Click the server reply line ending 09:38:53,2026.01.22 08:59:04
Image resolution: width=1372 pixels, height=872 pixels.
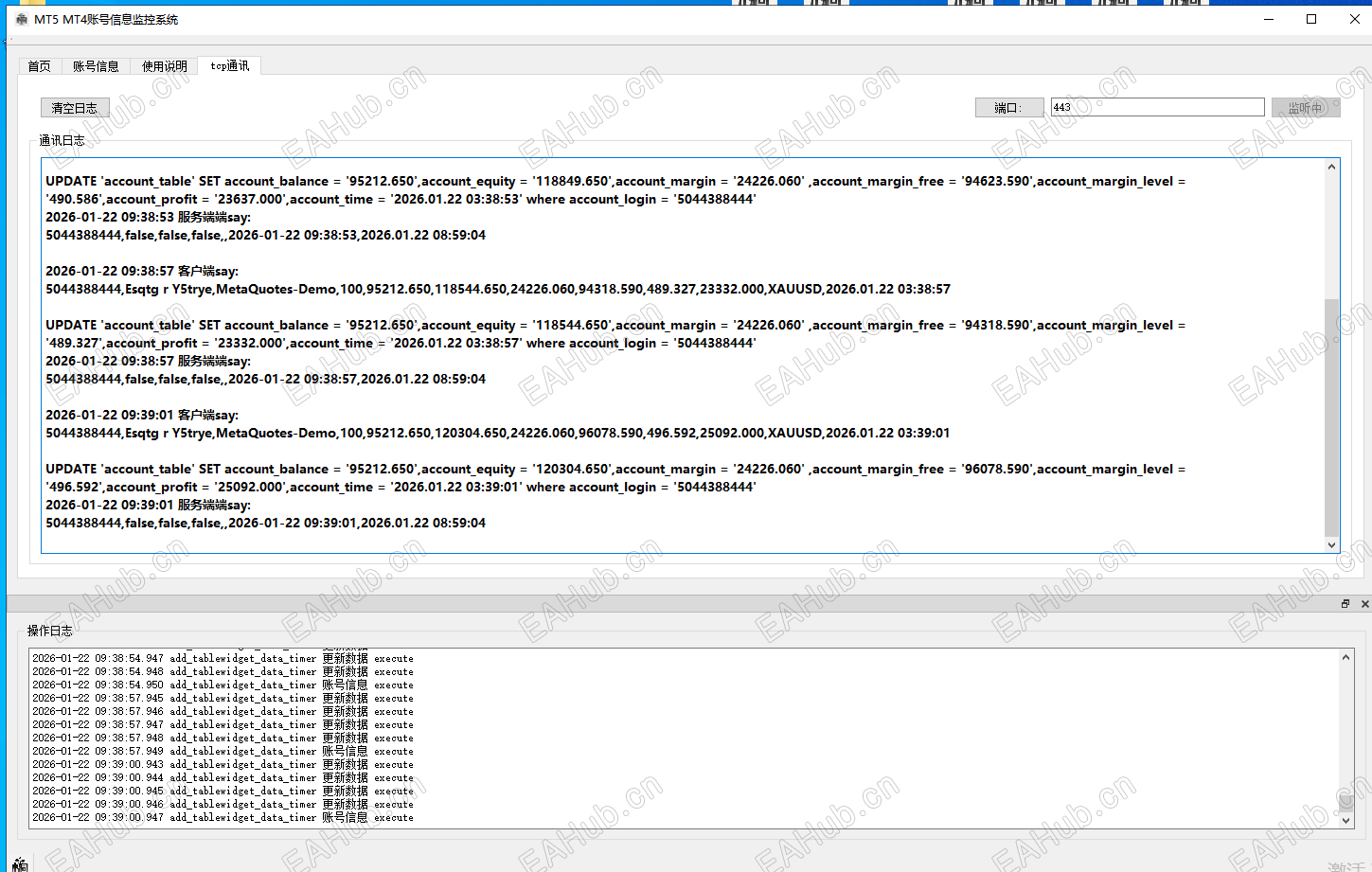click(x=265, y=235)
